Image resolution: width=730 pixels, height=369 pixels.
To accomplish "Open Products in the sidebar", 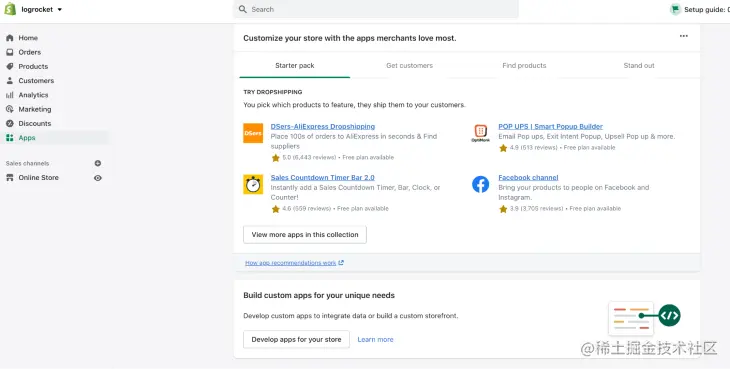I will [33, 66].
